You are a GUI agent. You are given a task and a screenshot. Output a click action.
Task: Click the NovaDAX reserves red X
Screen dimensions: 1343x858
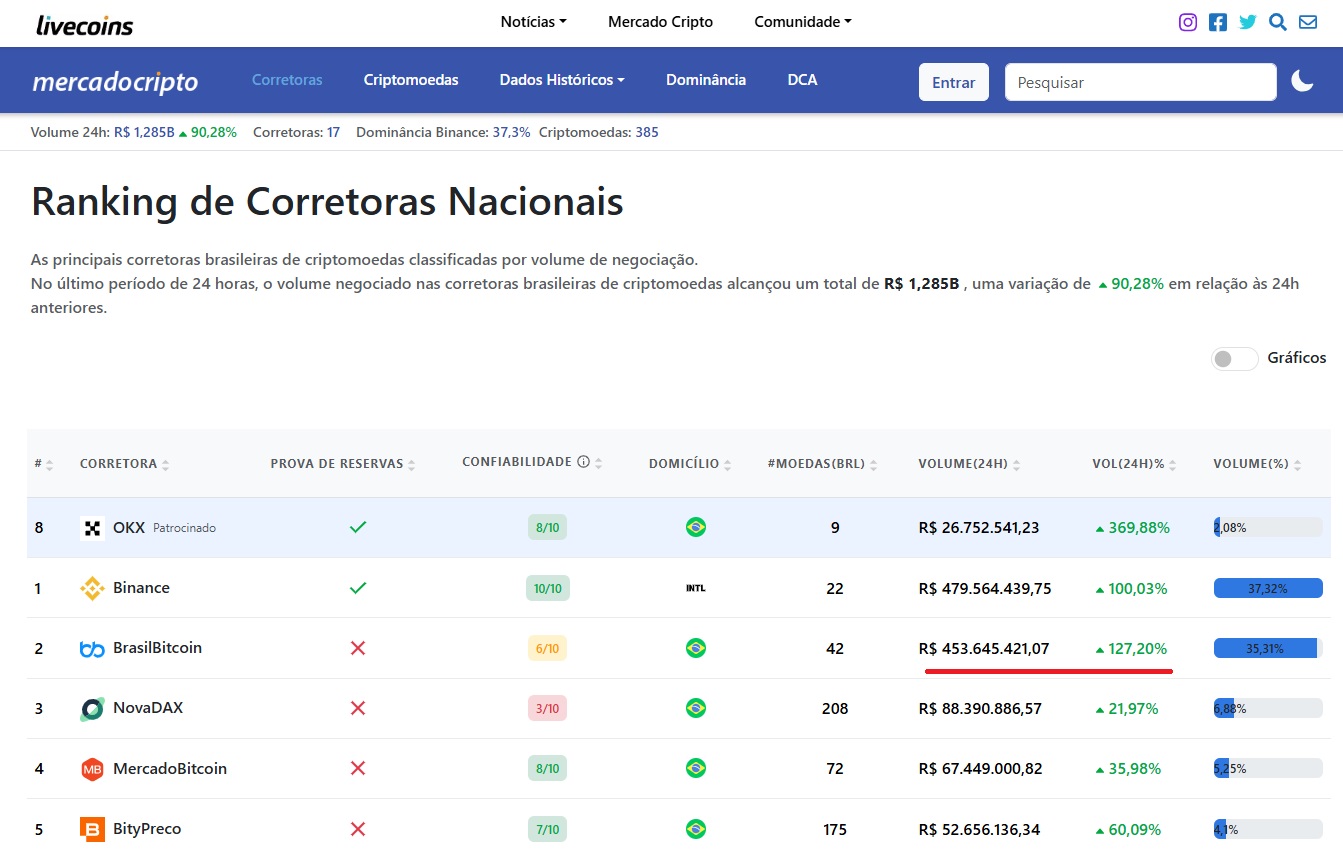click(x=358, y=708)
